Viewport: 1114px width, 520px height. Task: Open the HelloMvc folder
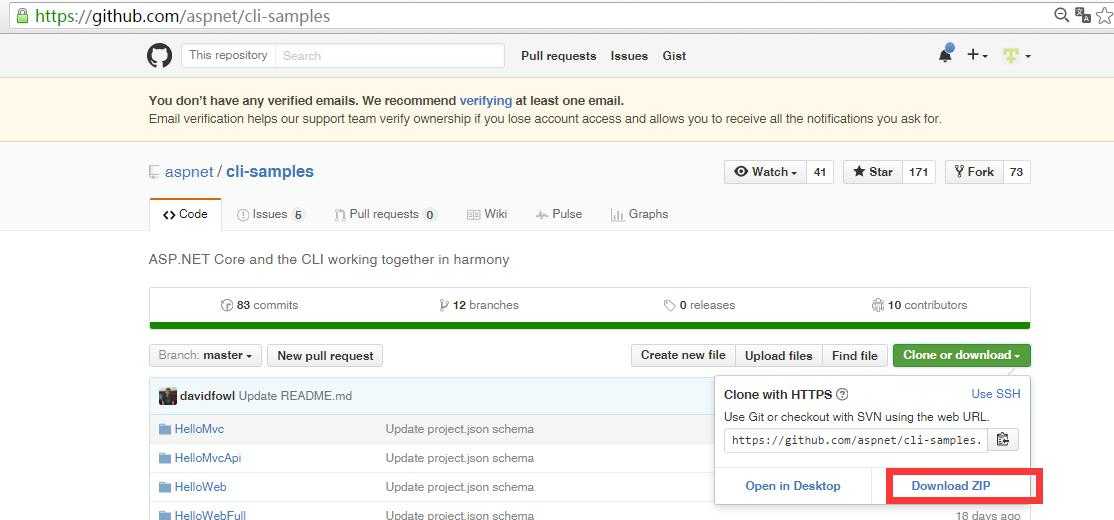coord(199,429)
